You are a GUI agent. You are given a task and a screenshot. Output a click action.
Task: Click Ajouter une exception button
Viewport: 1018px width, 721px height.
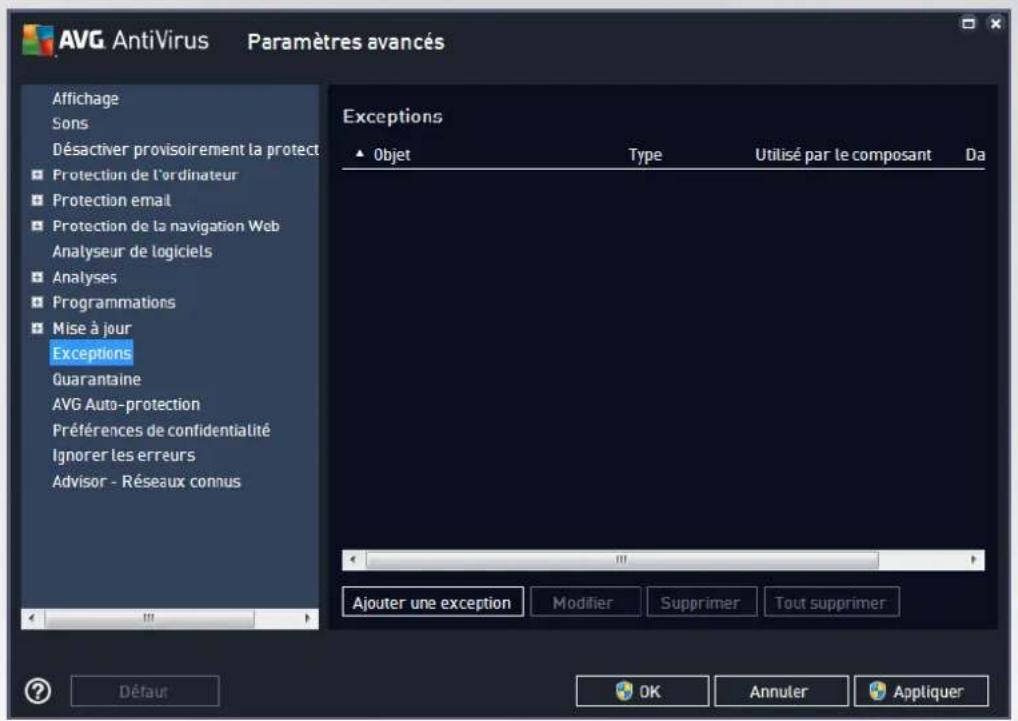[x=432, y=602]
